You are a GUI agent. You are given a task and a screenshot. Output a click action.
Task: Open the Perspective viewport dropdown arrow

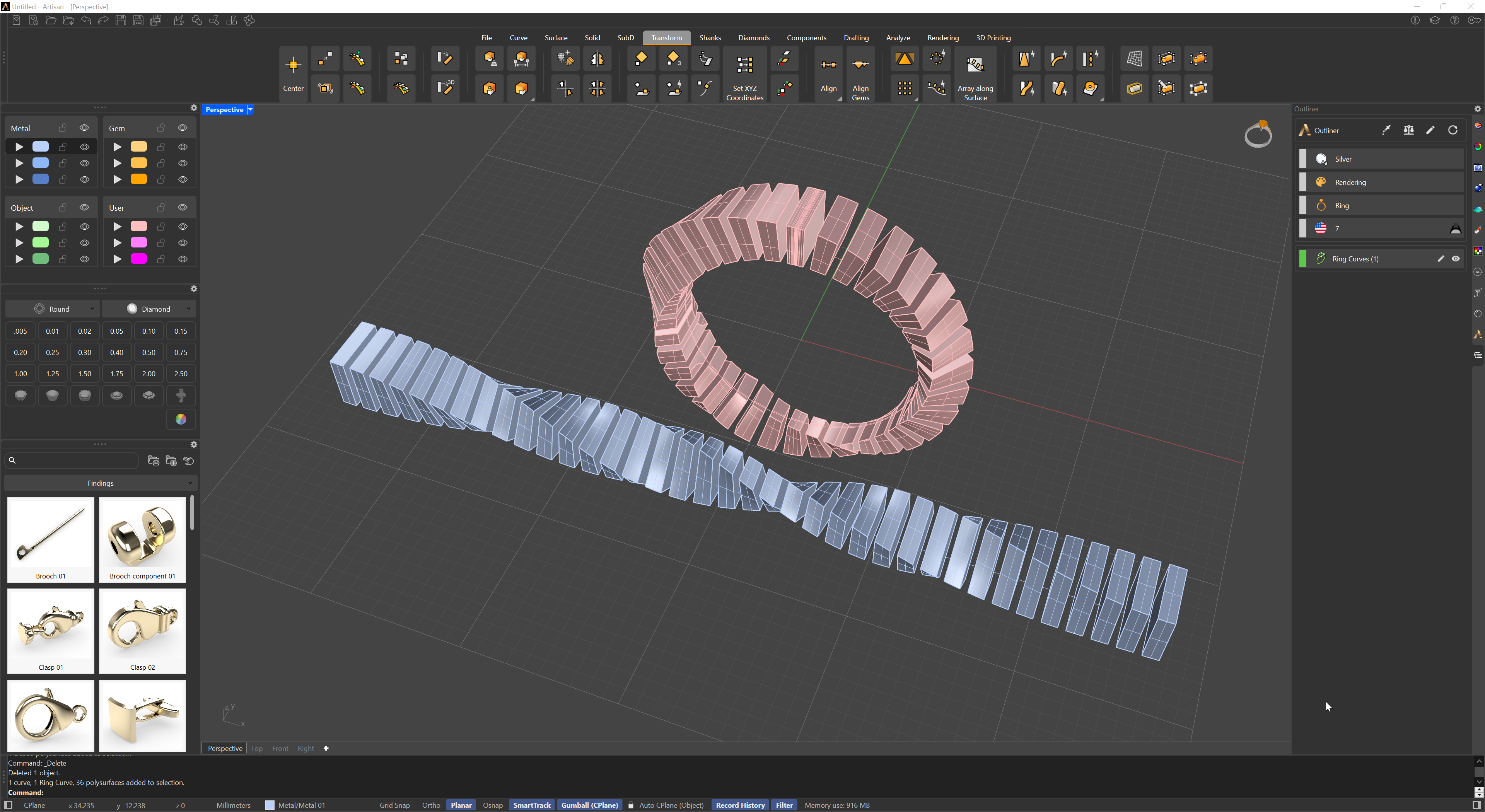[x=250, y=109]
